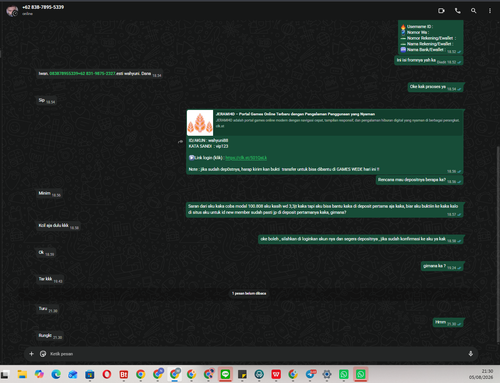
Task: Open contact info for +62 838-7895-5339
Action: tap(43, 7)
